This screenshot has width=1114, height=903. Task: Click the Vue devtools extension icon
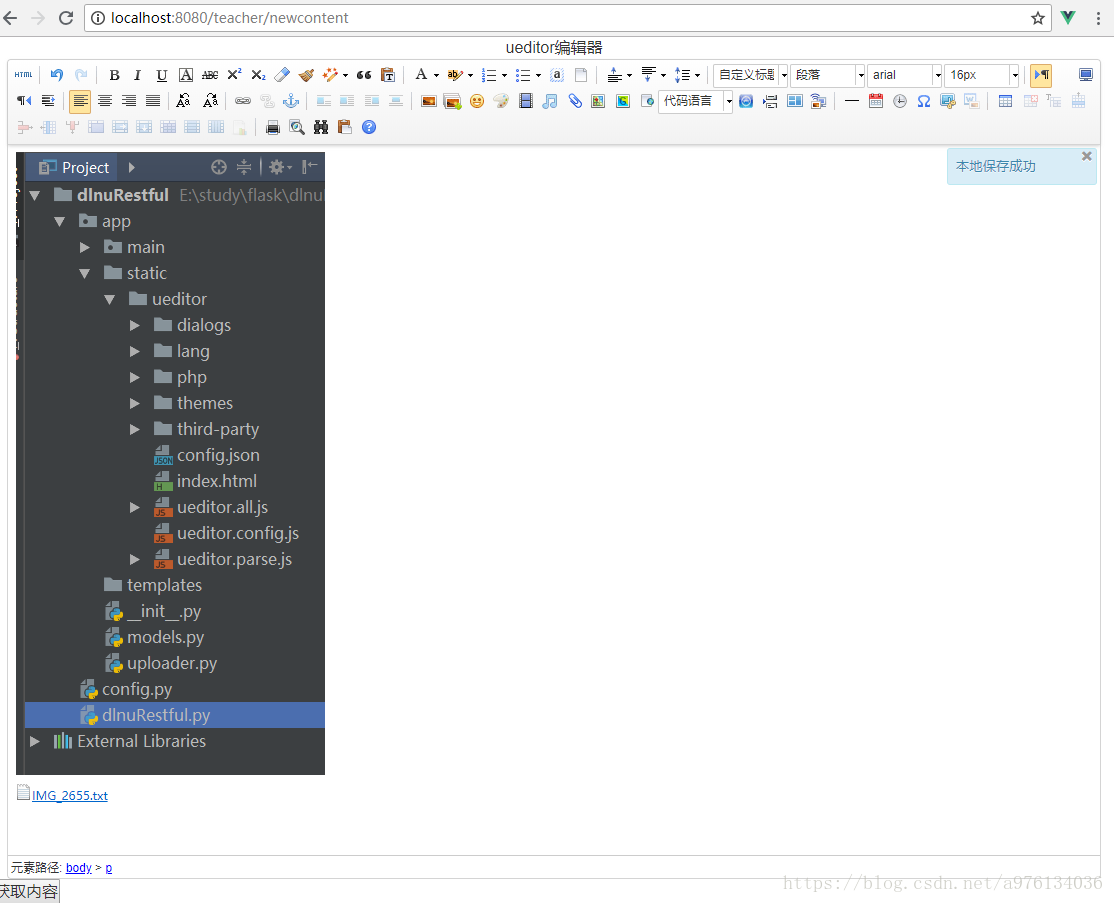[1068, 18]
